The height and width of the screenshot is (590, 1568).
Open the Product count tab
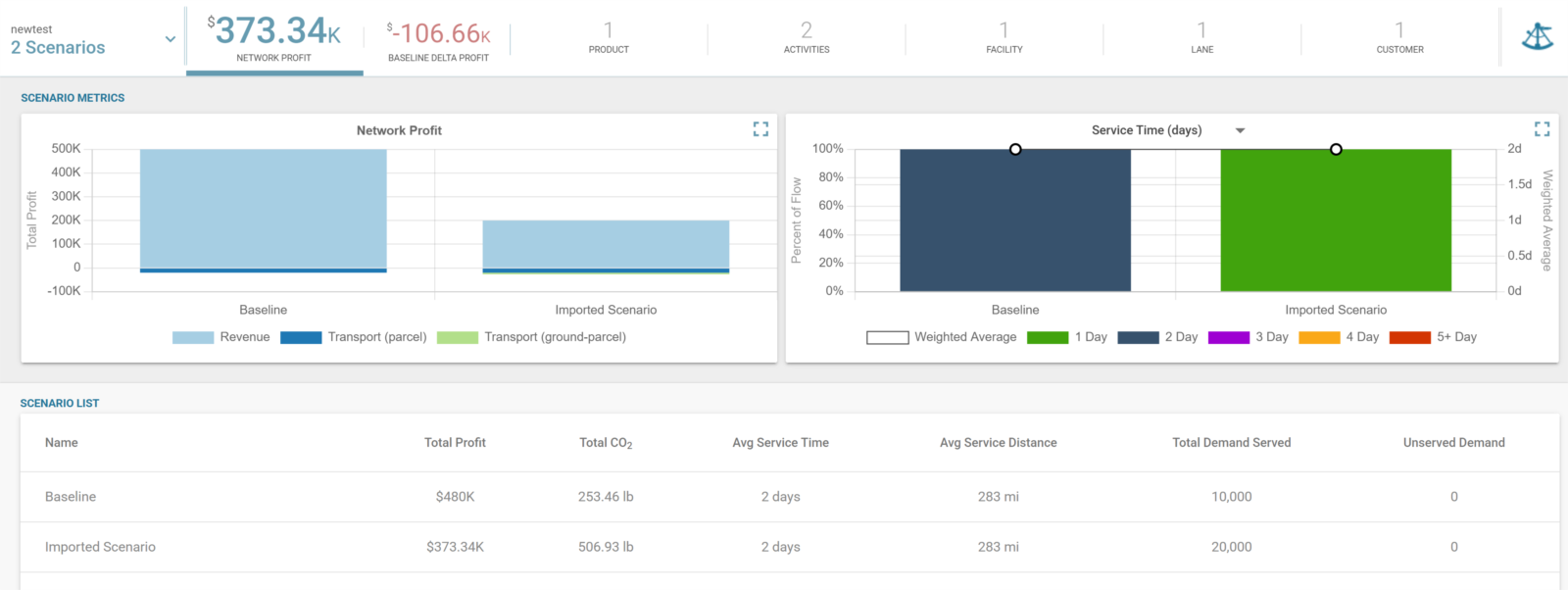point(609,37)
